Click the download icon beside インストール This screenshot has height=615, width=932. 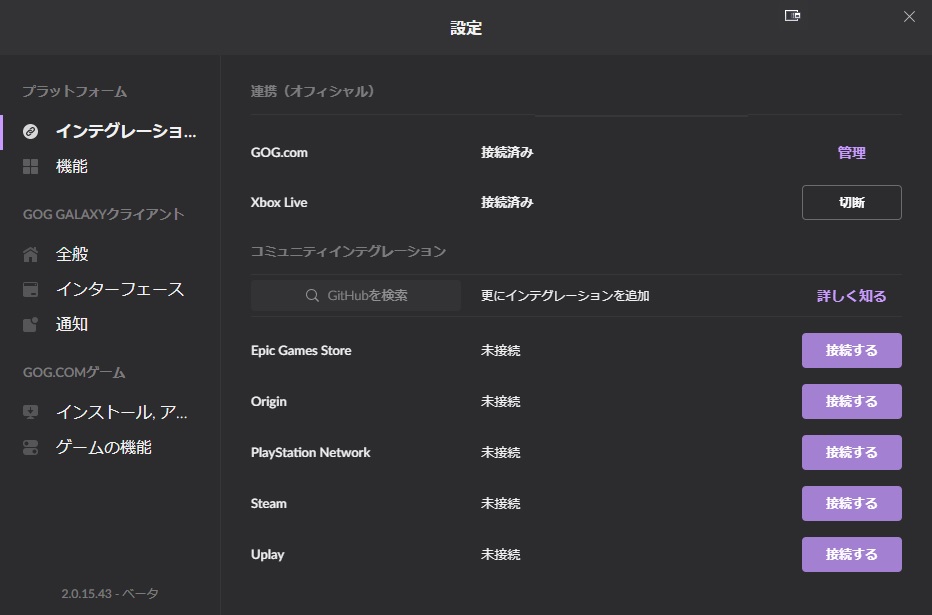(x=30, y=412)
